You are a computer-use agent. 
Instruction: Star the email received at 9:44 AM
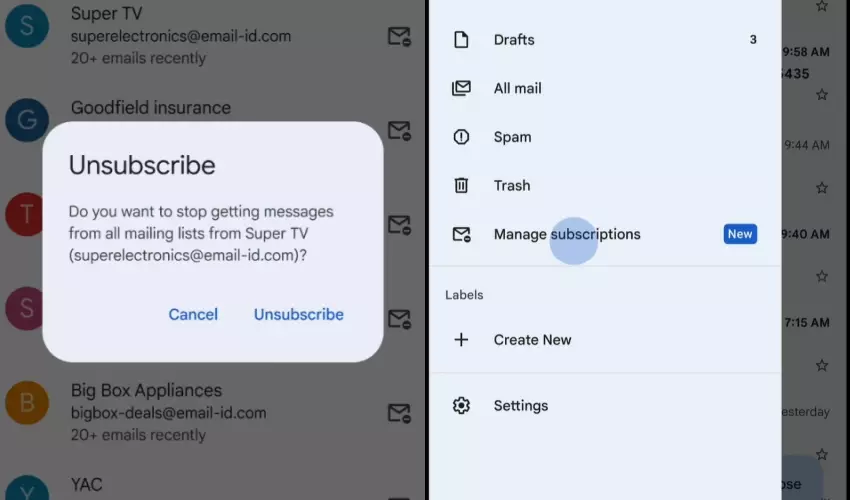(x=821, y=188)
